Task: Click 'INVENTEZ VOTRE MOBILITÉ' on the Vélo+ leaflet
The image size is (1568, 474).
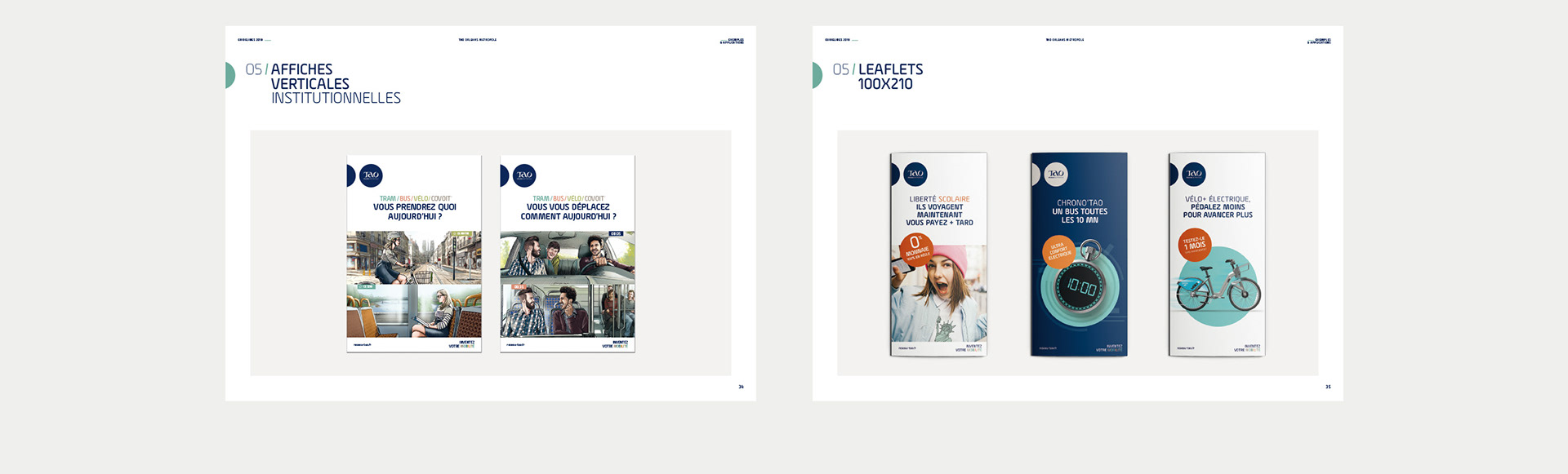Action: pos(1247,348)
